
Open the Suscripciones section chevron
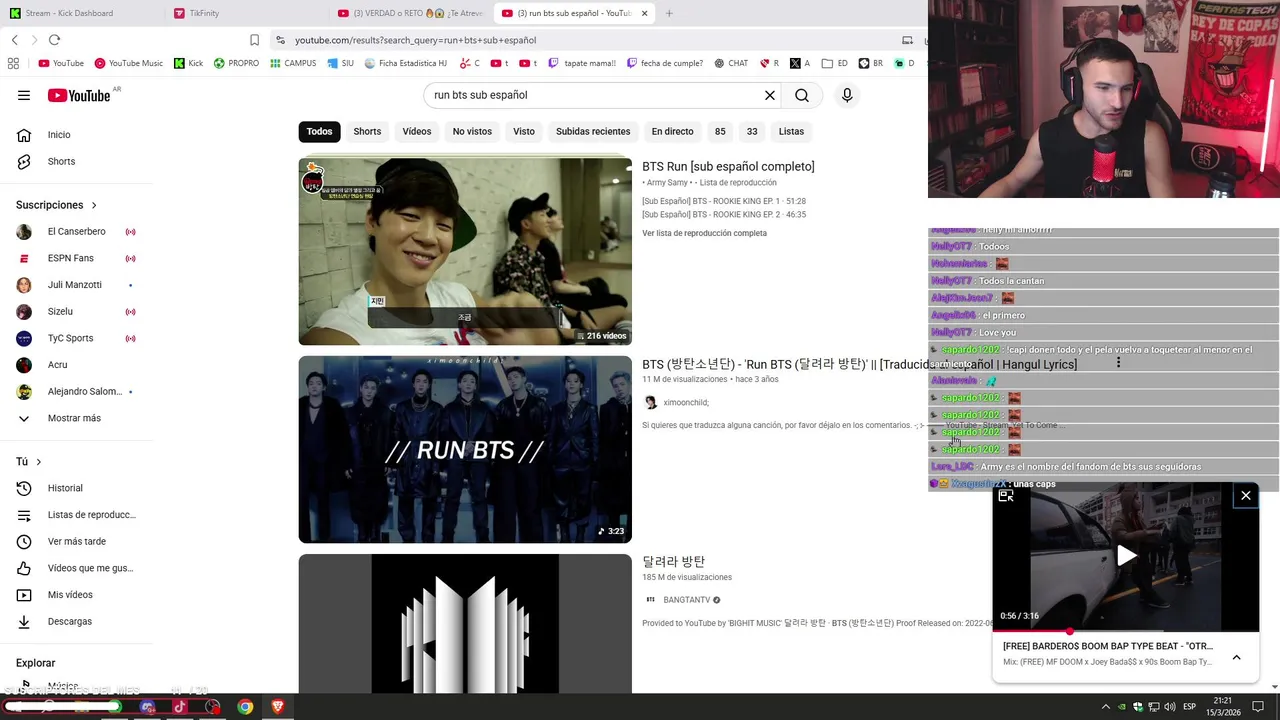(x=94, y=205)
